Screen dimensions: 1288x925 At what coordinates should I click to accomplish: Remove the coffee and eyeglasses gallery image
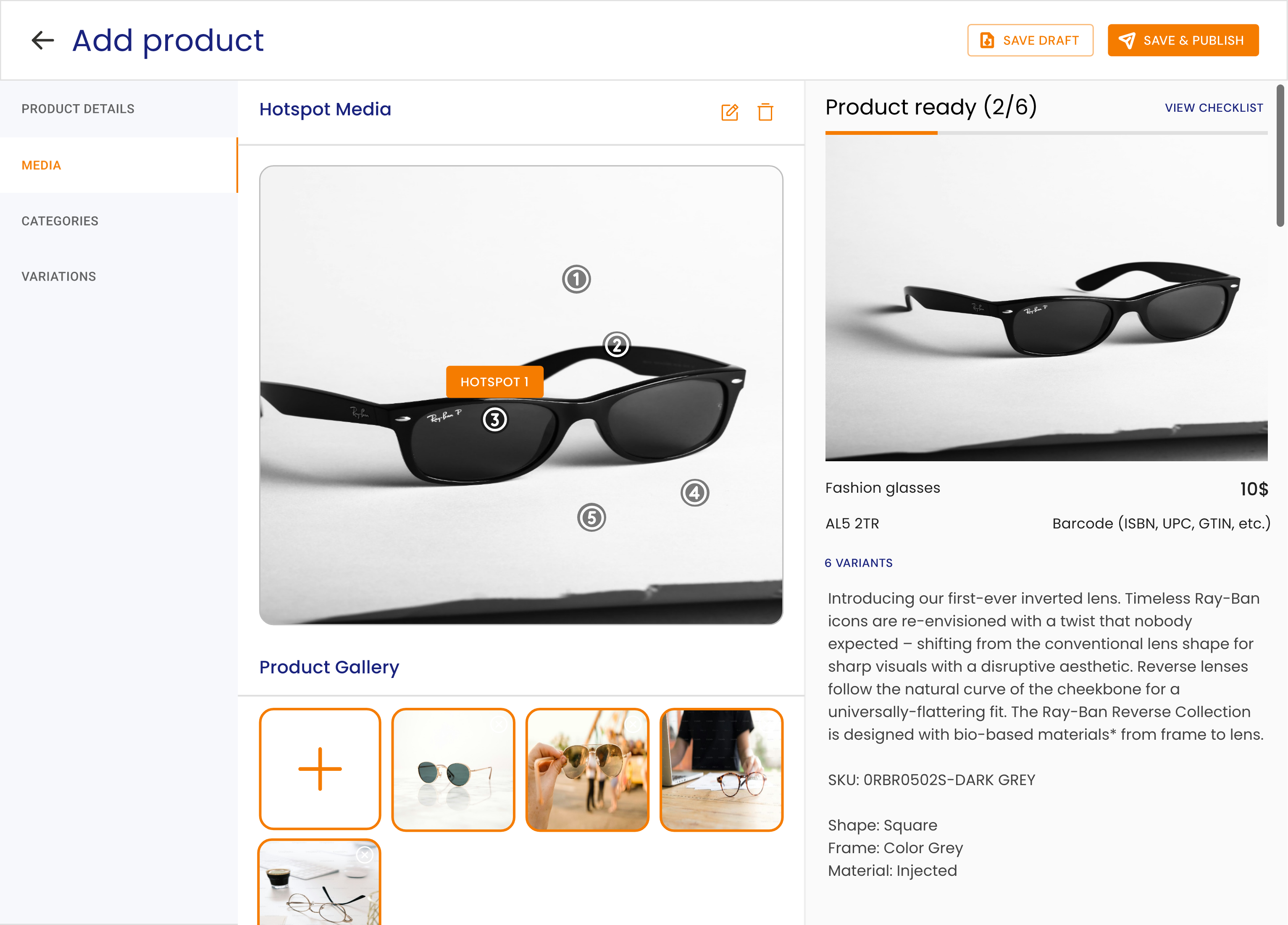[365, 854]
